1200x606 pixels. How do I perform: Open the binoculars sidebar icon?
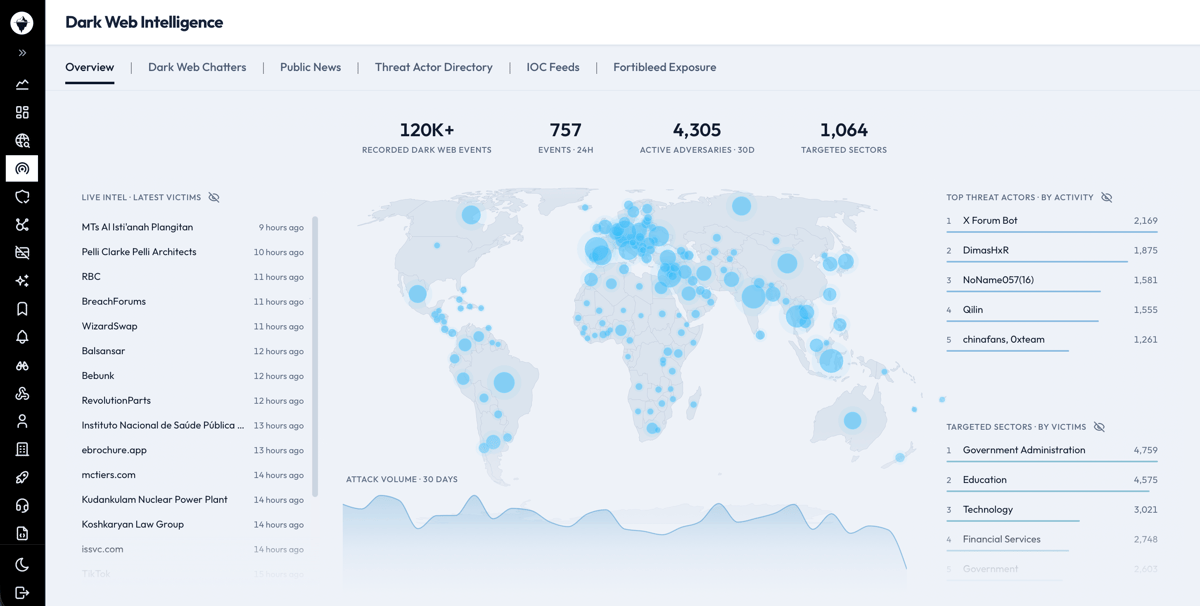point(22,365)
